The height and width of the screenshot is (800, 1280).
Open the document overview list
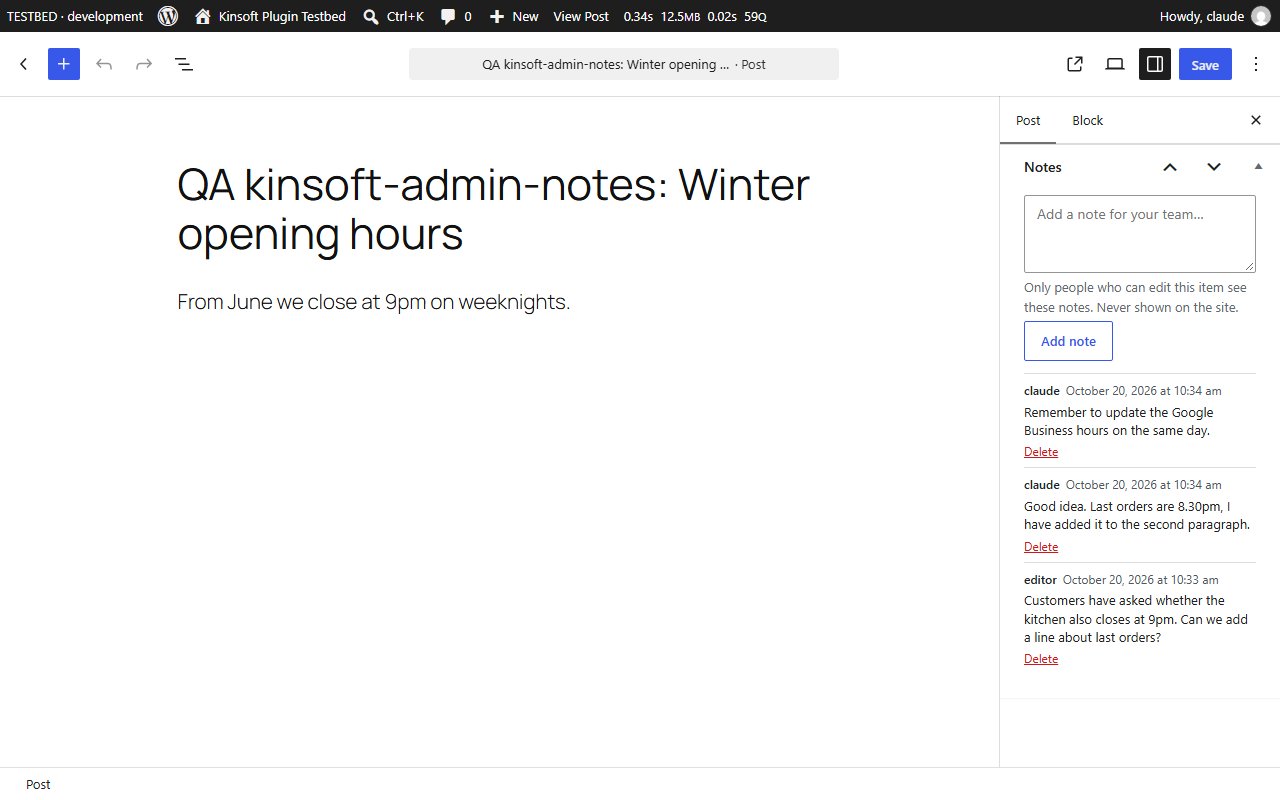pos(184,64)
